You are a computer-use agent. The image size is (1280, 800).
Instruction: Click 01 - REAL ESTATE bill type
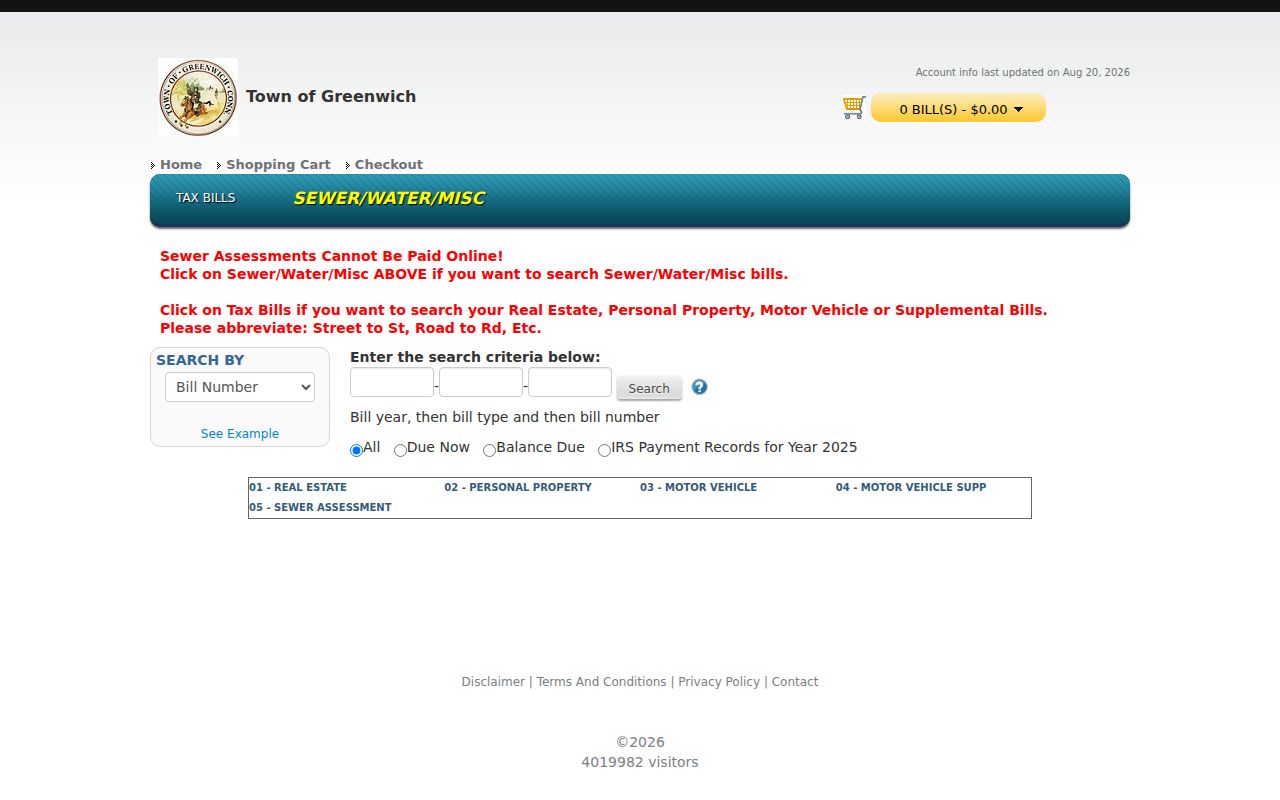[298, 487]
